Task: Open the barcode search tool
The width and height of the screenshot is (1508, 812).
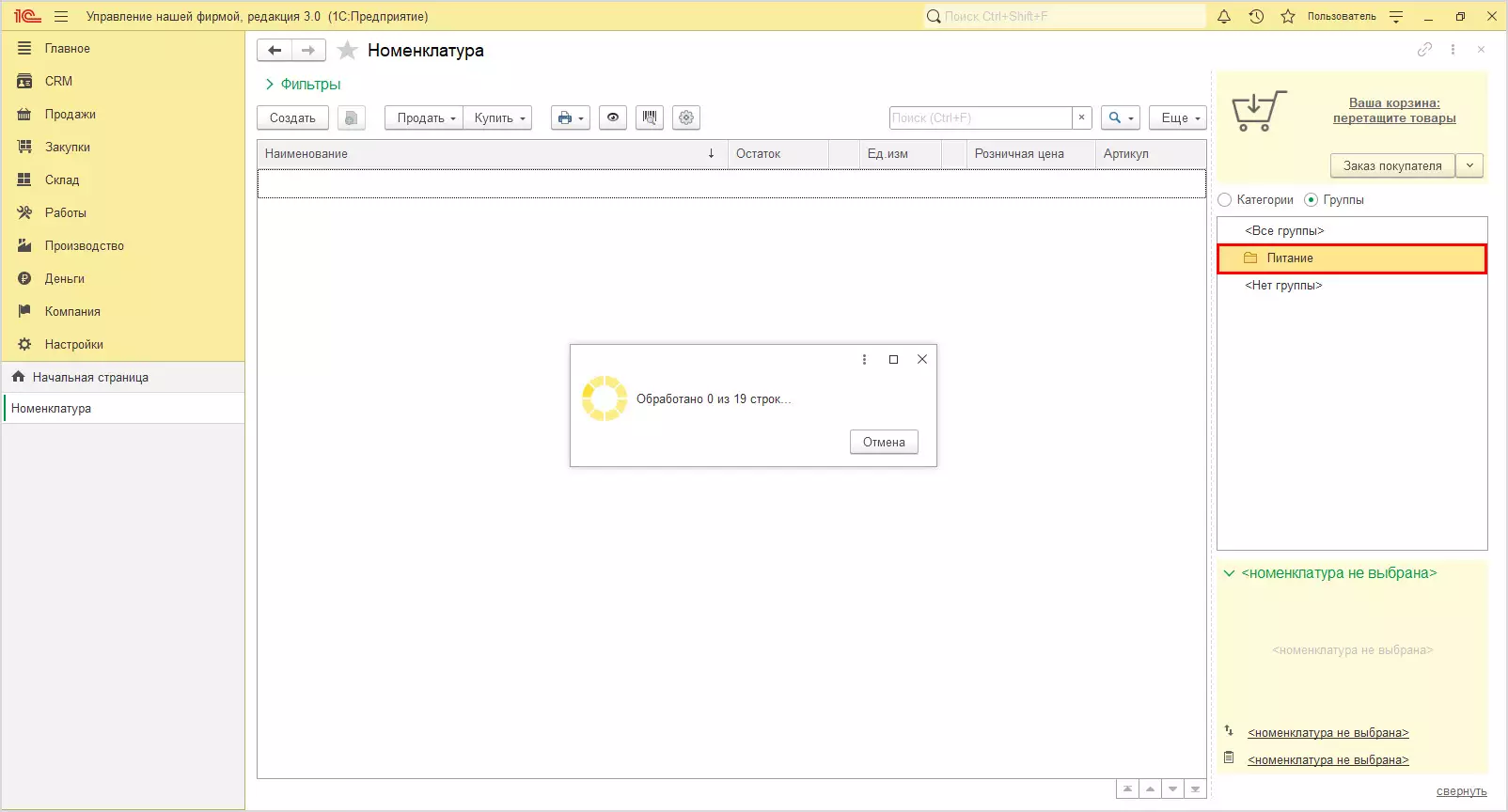Action: point(650,117)
